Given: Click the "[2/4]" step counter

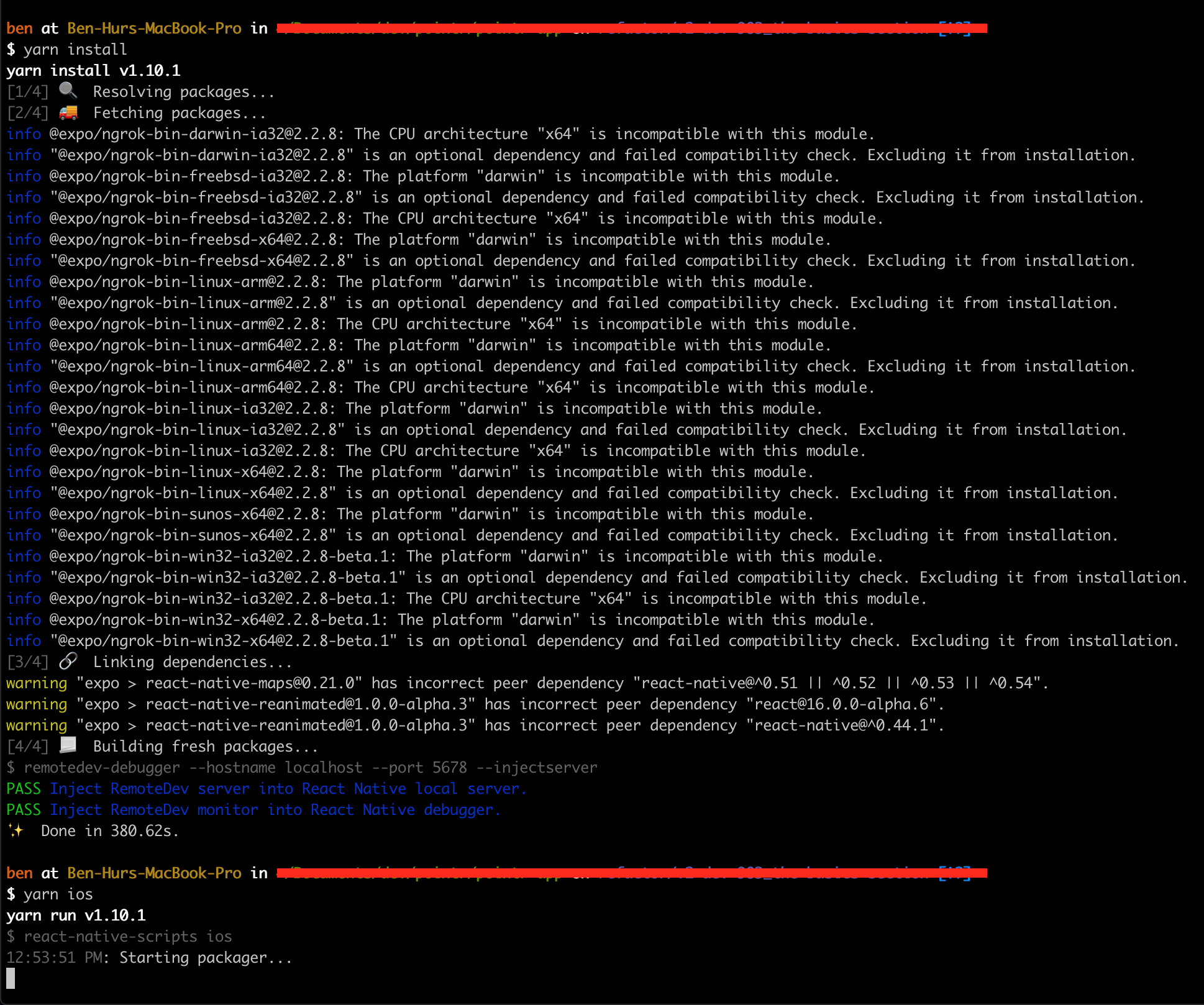Looking at the screenshot, I should [x=27, y=113].
